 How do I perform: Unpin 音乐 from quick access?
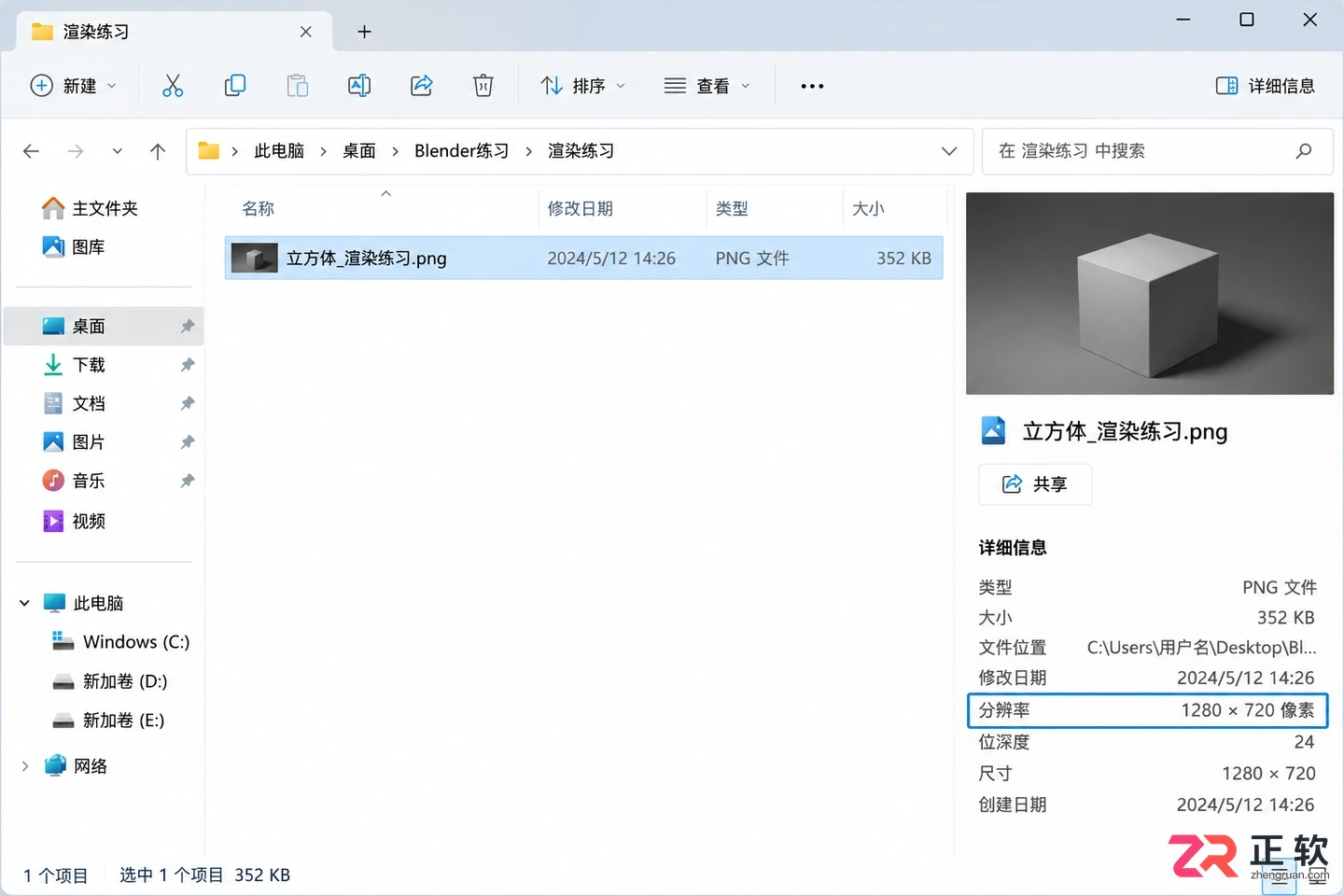[188, 481]
